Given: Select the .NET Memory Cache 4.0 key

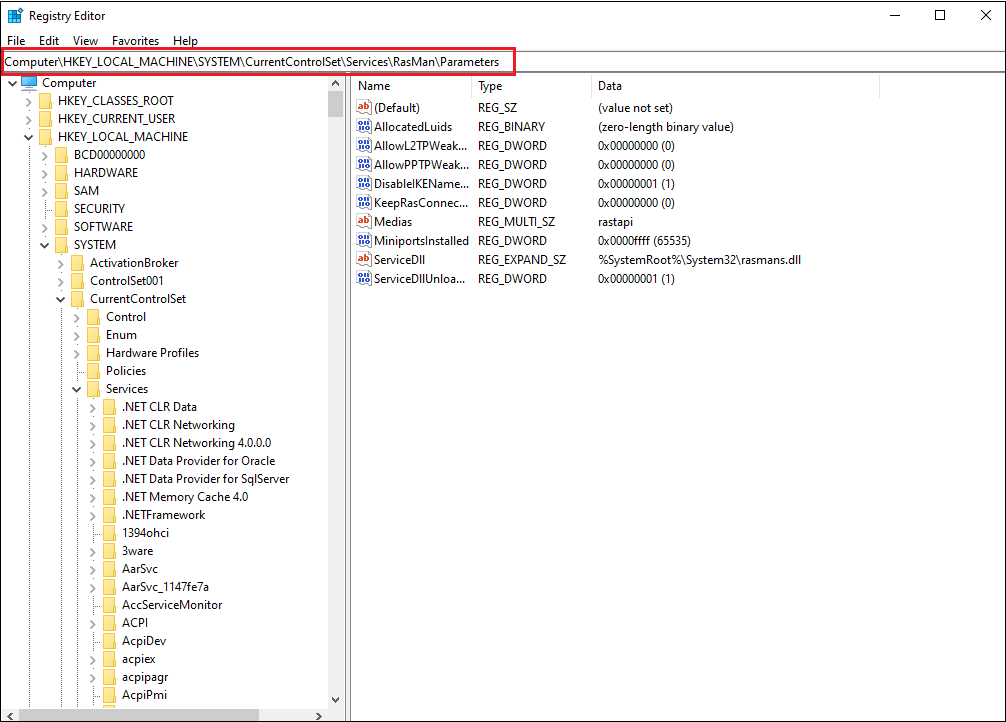Looking at the screenshot, I should click(x=185, y=497).
